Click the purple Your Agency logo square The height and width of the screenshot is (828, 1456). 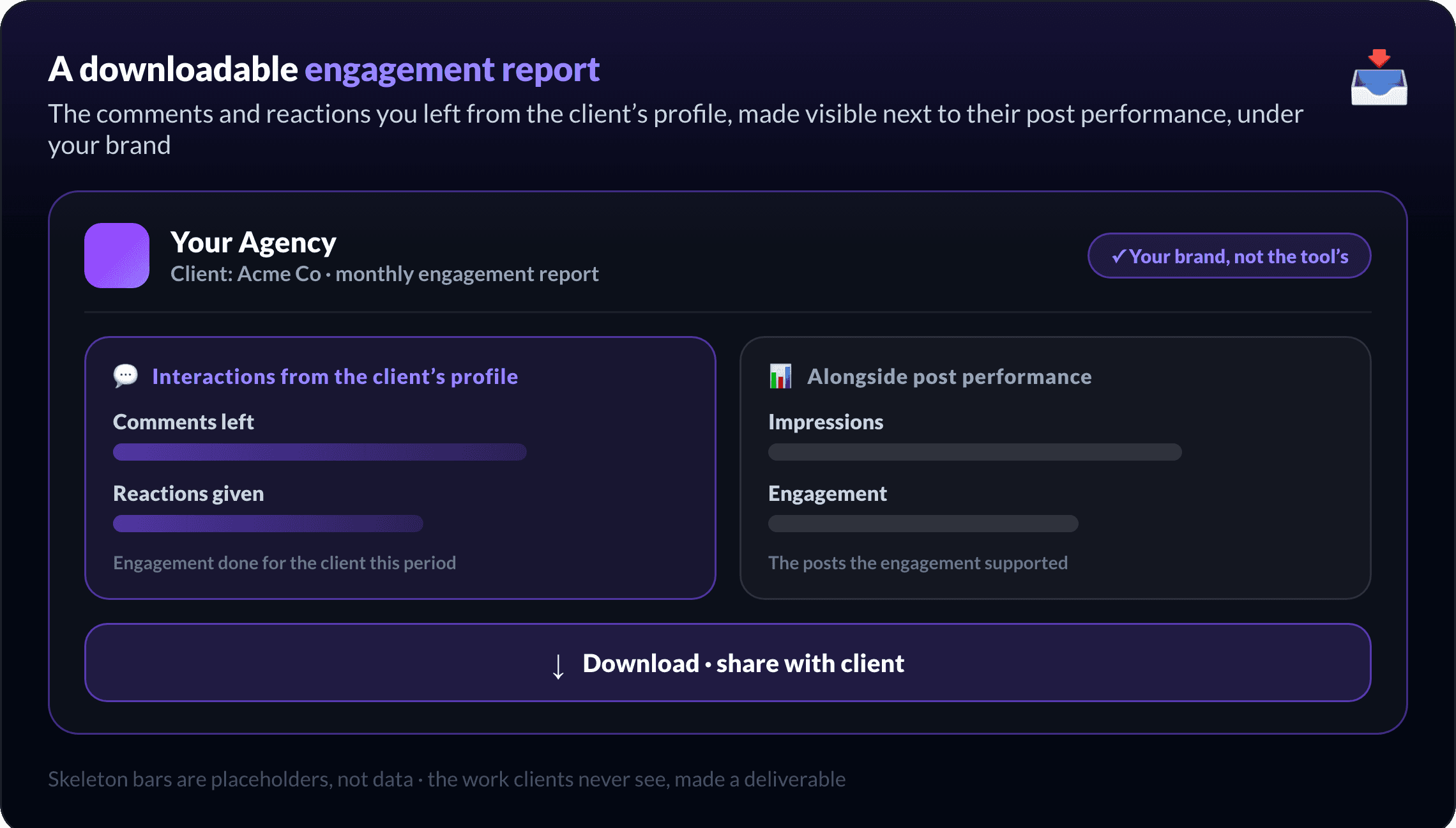coord(117,256)
